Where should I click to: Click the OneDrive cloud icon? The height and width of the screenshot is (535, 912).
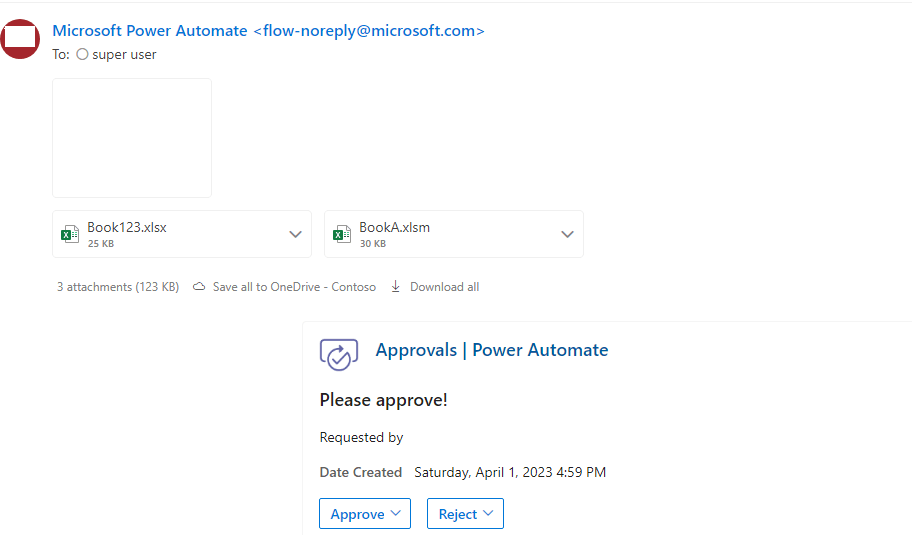pos(199,287)
